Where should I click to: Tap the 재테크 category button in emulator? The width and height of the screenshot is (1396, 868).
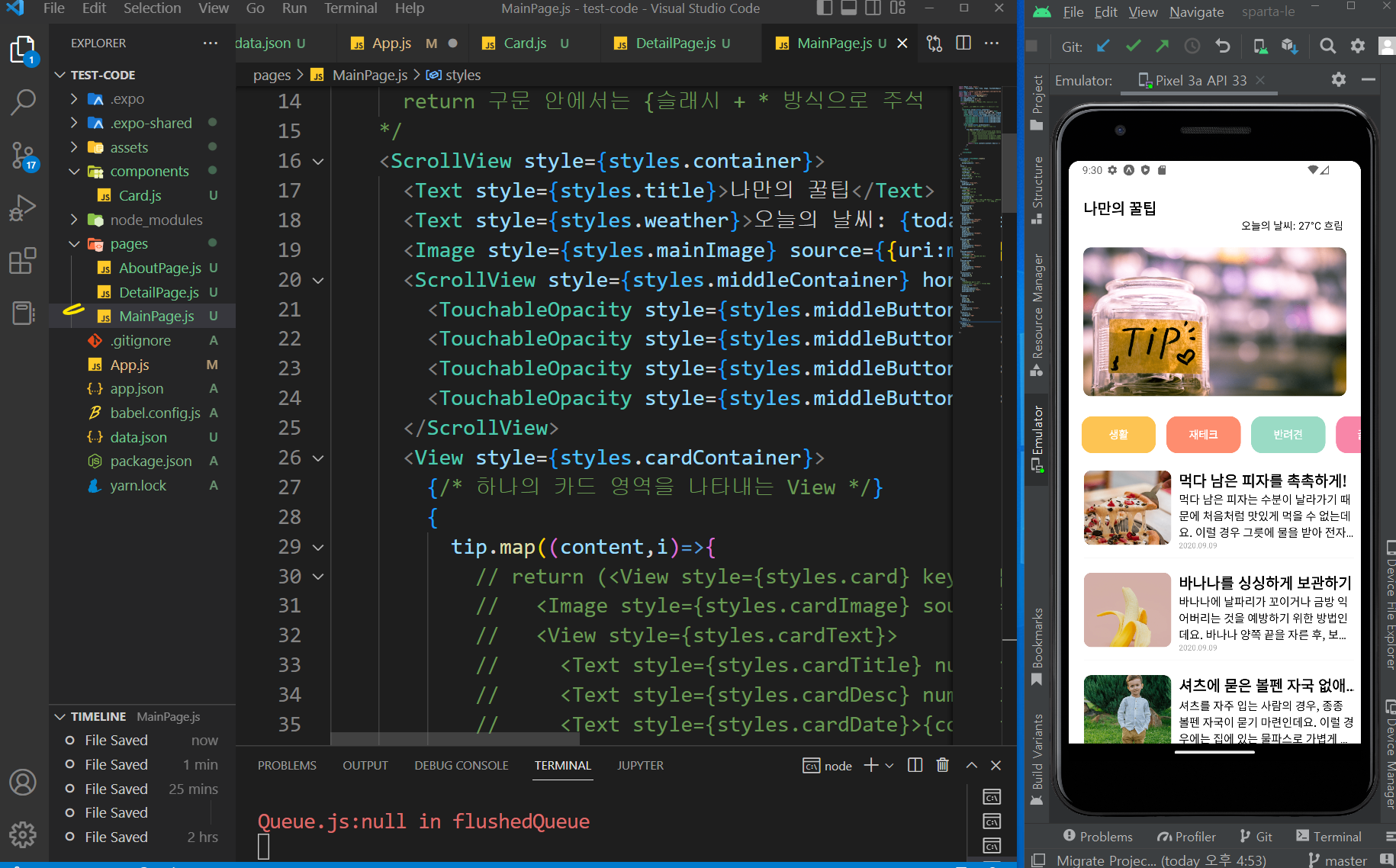pos(1203,435)
